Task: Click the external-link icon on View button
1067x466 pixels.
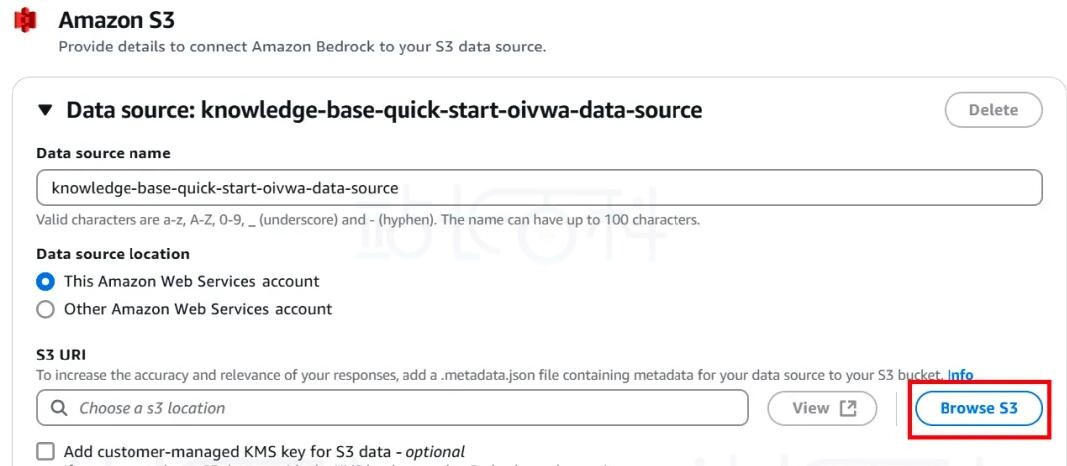Action: point(848,408)
